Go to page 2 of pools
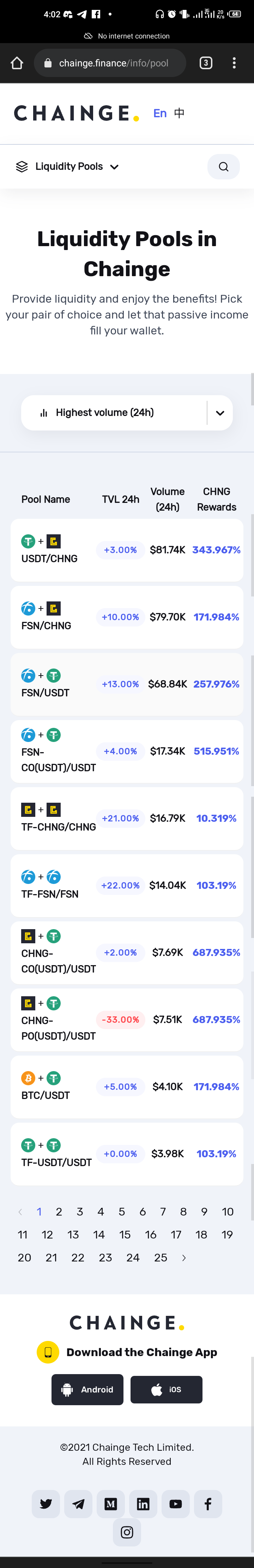Viewport: 254px width, 1568px height. [x=59, y=1212]
